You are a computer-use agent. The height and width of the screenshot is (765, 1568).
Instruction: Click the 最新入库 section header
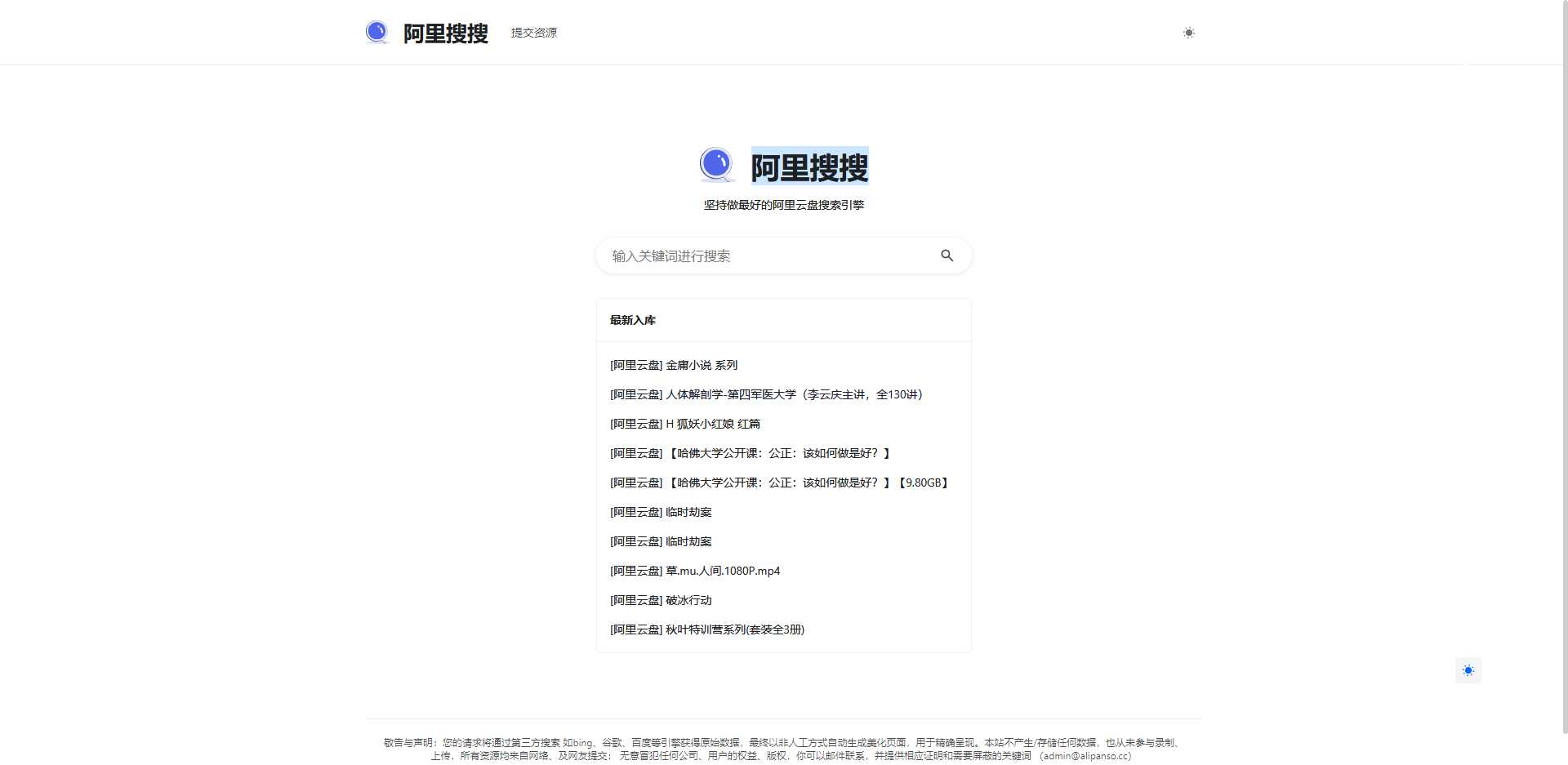(633, 320)
